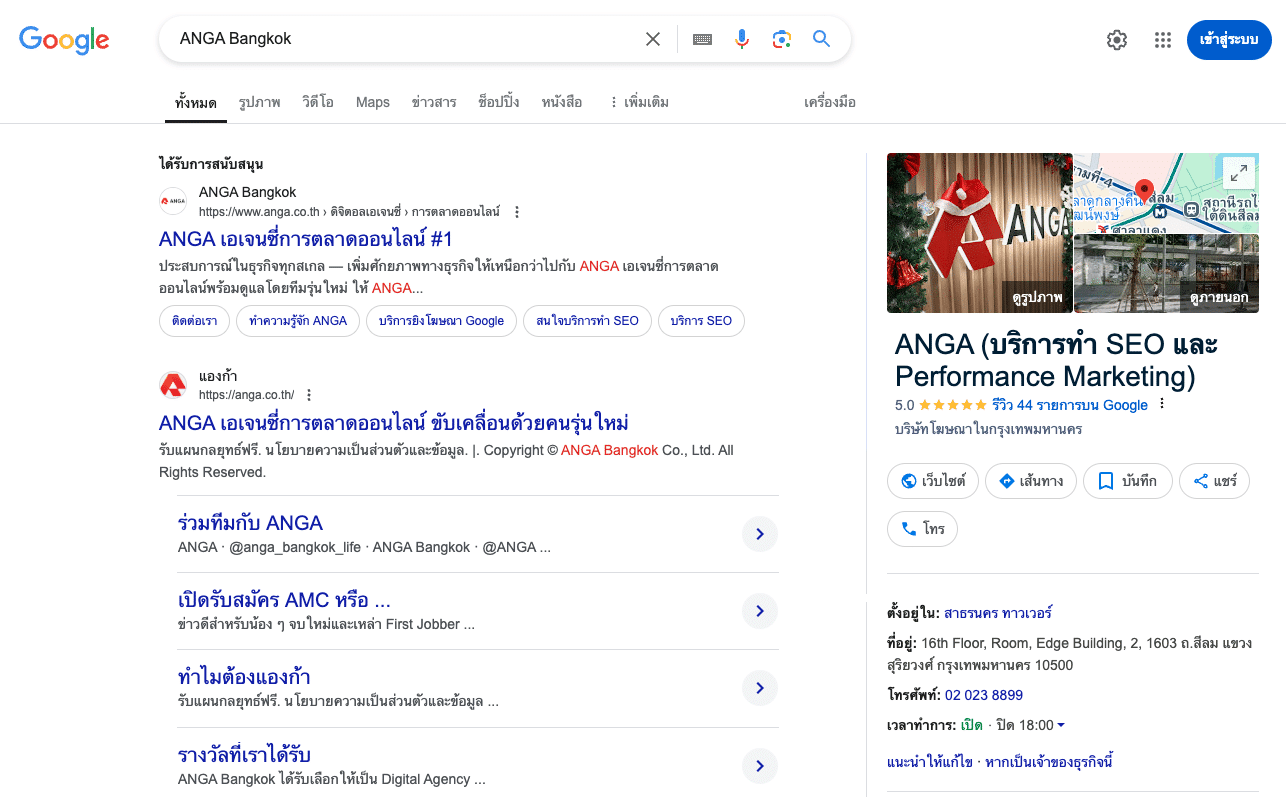This screenshot has width=1286, height=797.
Task: Click the Google logo to return home
Action: tap(64, 40)
